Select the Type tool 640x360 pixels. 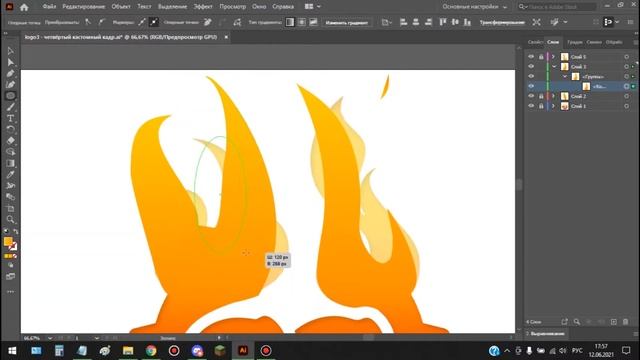coord(11,118)
